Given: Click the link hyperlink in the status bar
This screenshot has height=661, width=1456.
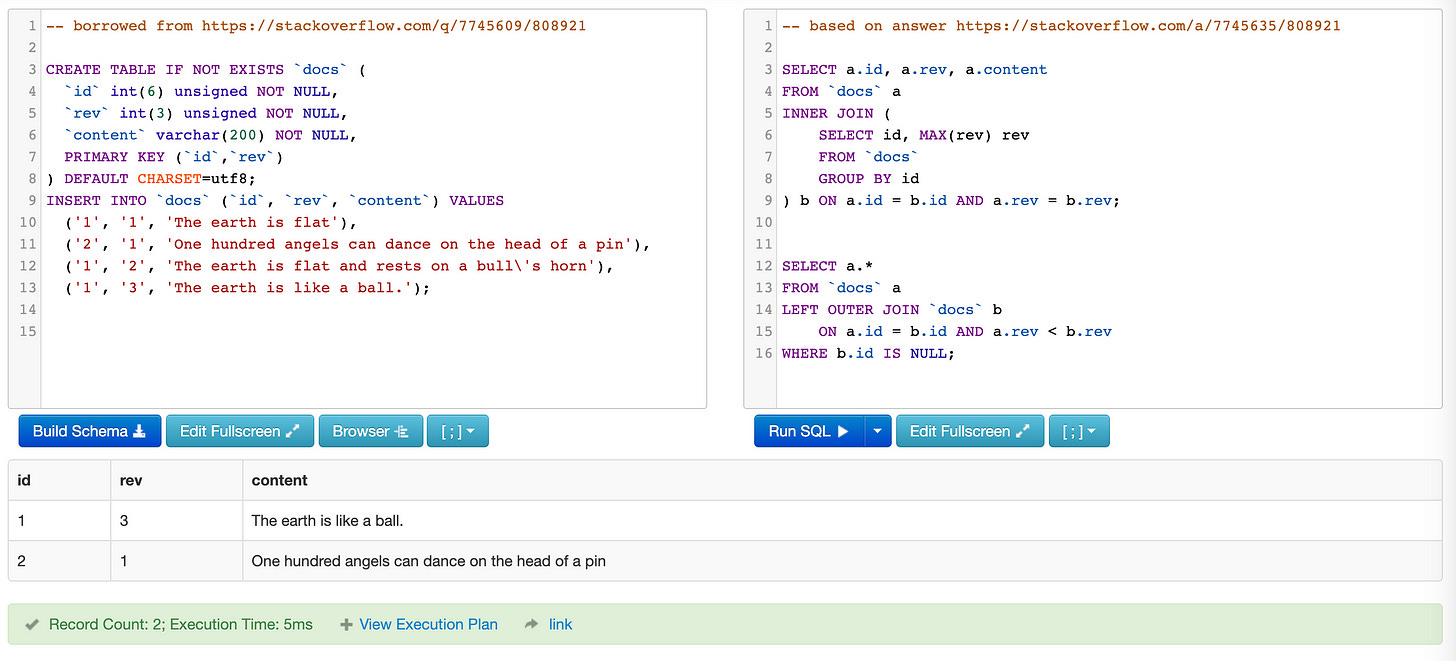Looking at the screenshot, I should coord(561,623).
